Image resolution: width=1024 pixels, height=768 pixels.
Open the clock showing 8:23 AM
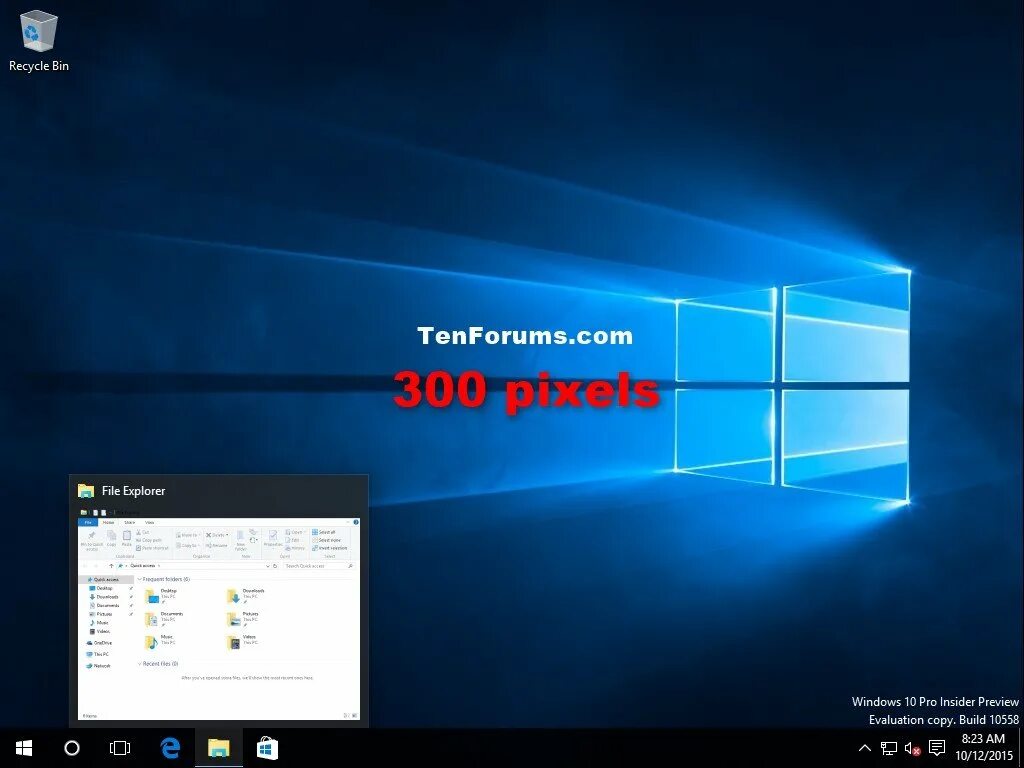[x=984, y=748]
